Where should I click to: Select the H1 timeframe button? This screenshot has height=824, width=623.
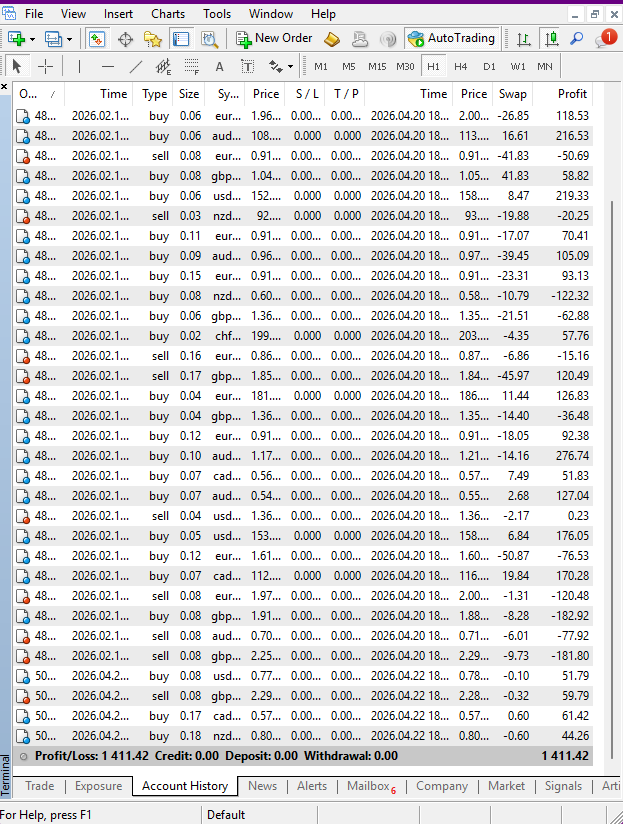[433, 66]
